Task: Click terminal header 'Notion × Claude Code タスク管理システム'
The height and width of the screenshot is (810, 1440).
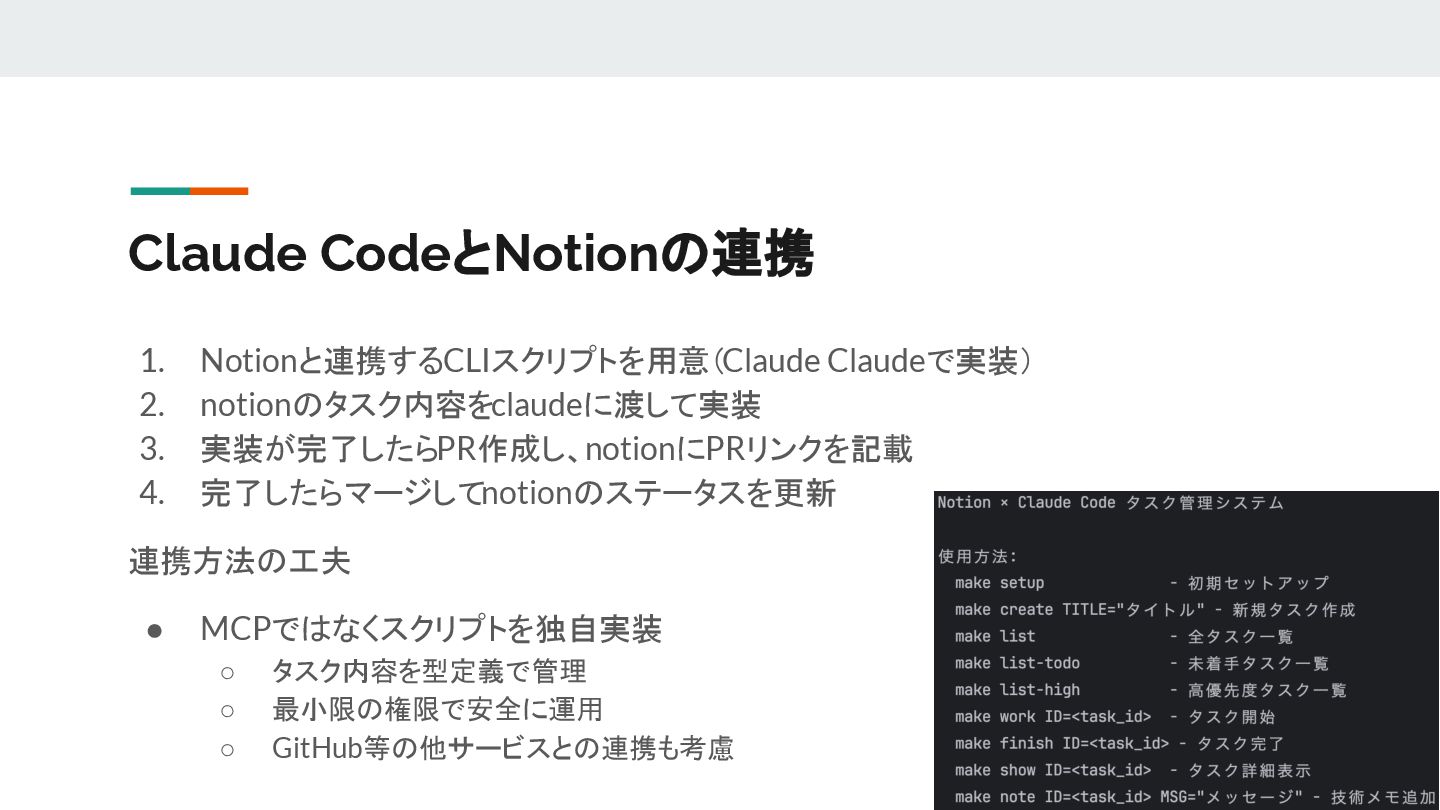Action: [x=1110, y=503]
